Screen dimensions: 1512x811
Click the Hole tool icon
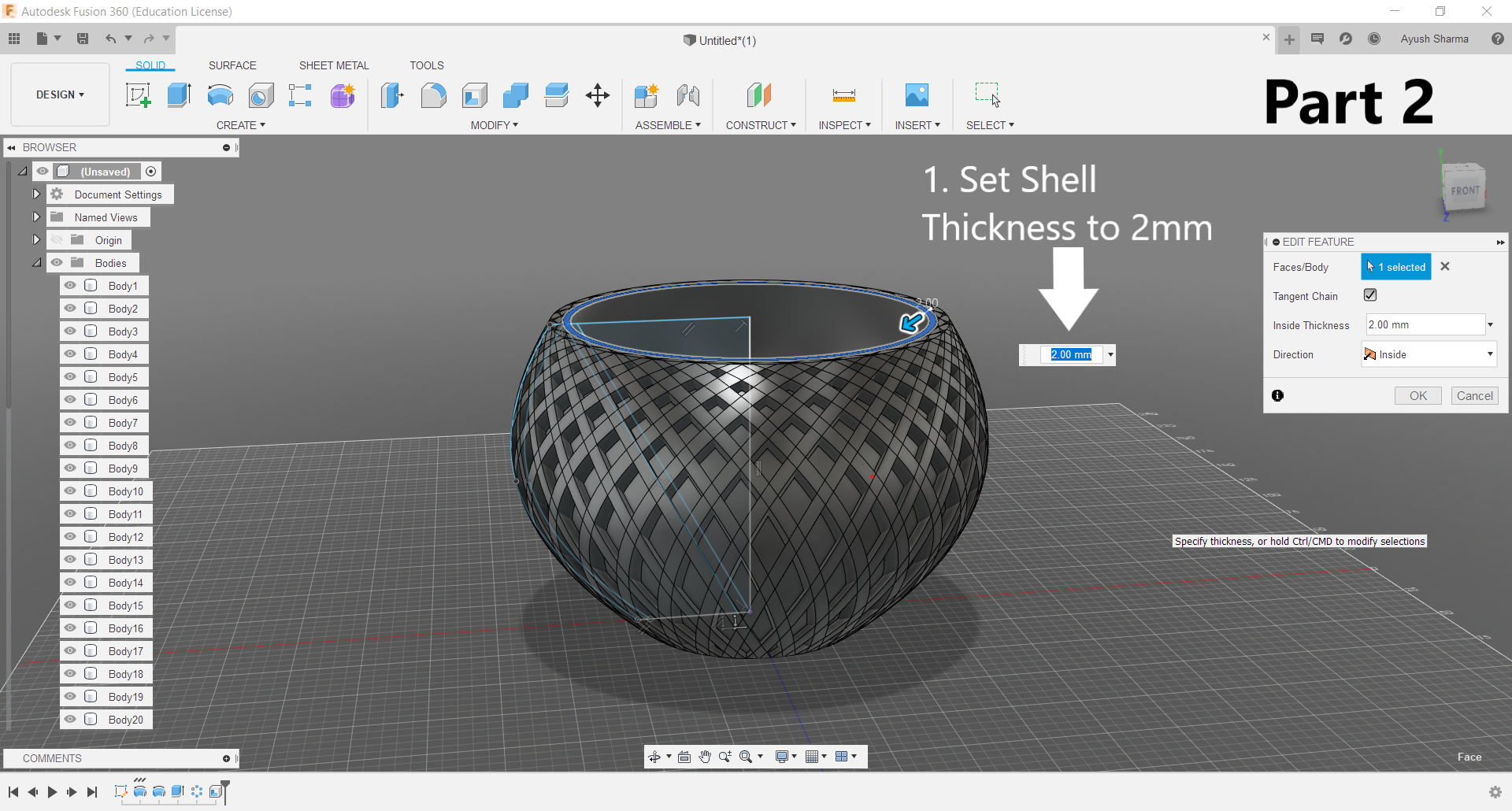tap(261, 95)
